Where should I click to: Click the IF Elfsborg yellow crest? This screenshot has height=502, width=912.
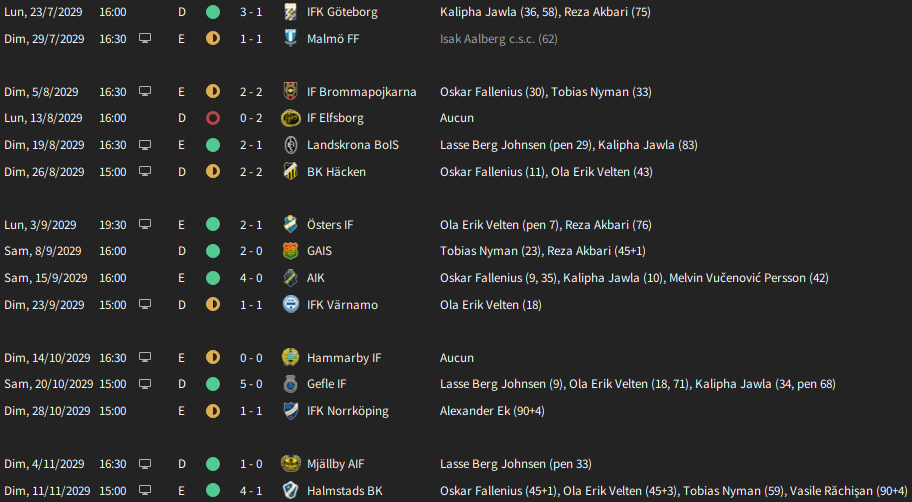[290, 118]
